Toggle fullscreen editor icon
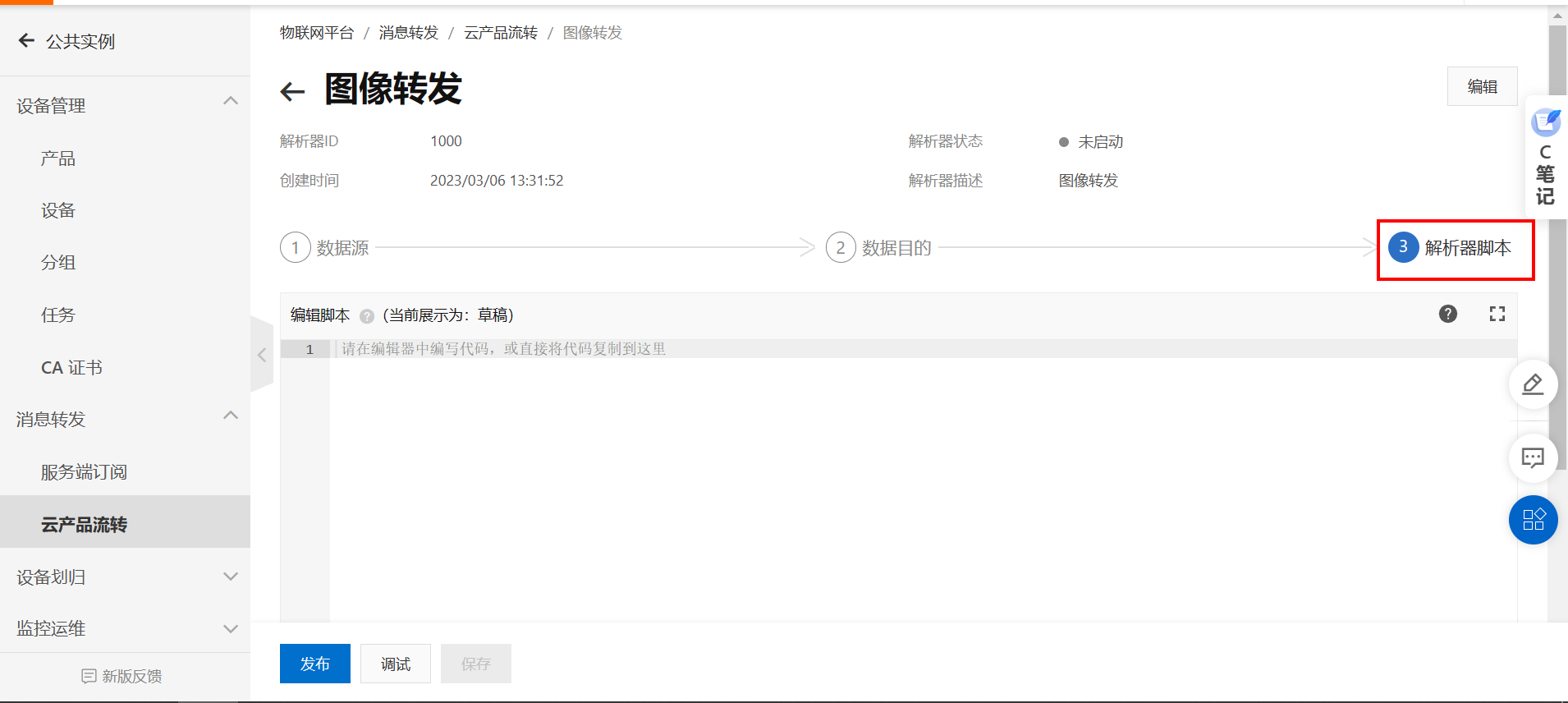 click(x=1497, y=314)
